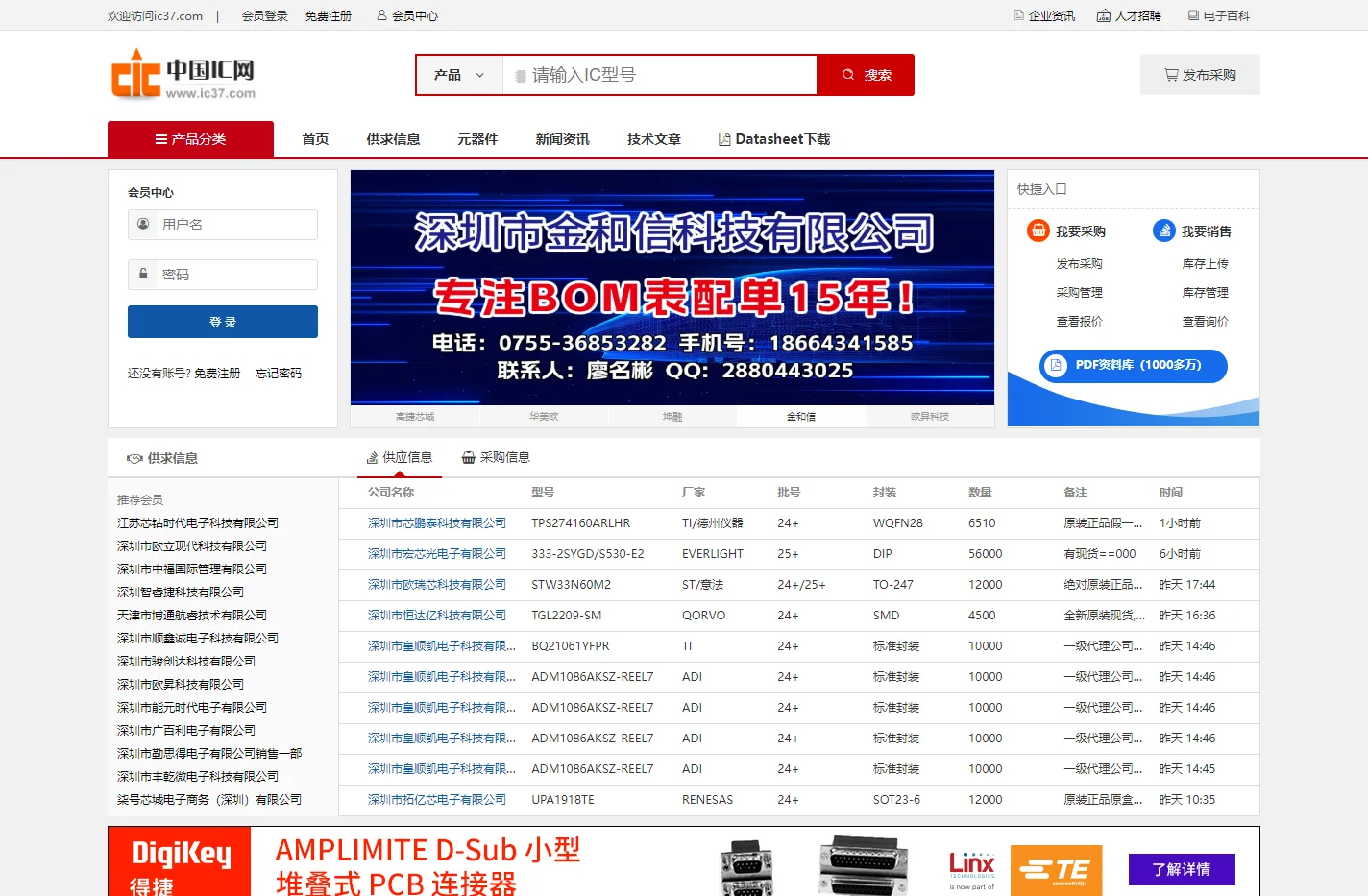Screen dimensions: 1368x896
Task: Open 深圳市宏芯光电子有限公司 supplier link
Action: point(437,554)
